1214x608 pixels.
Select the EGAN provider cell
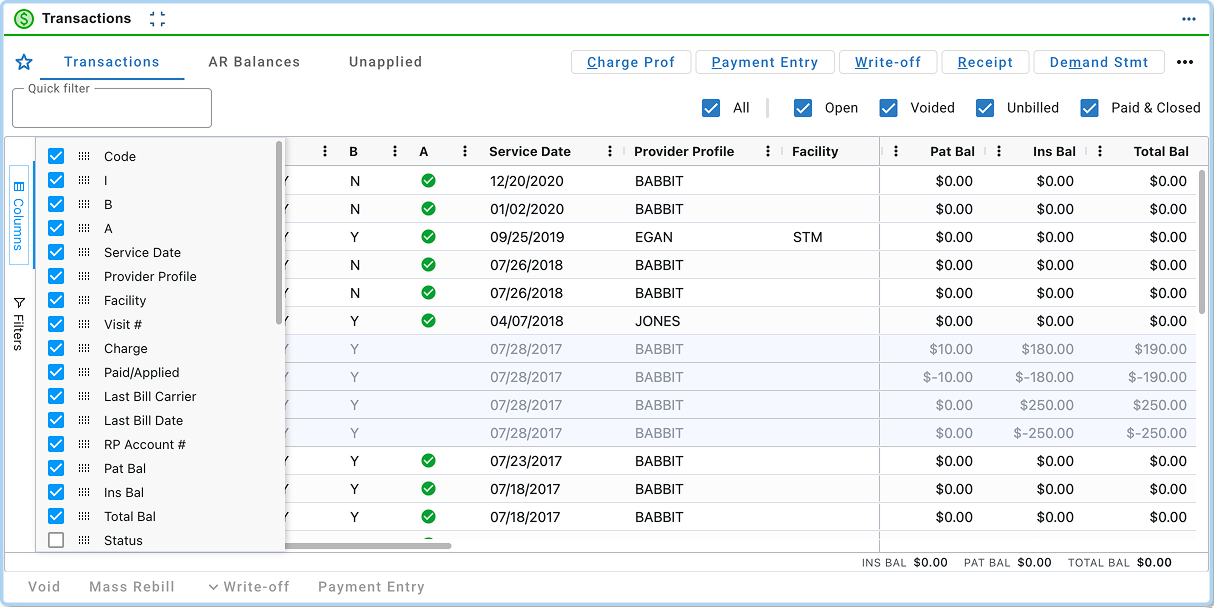(654, 237)
